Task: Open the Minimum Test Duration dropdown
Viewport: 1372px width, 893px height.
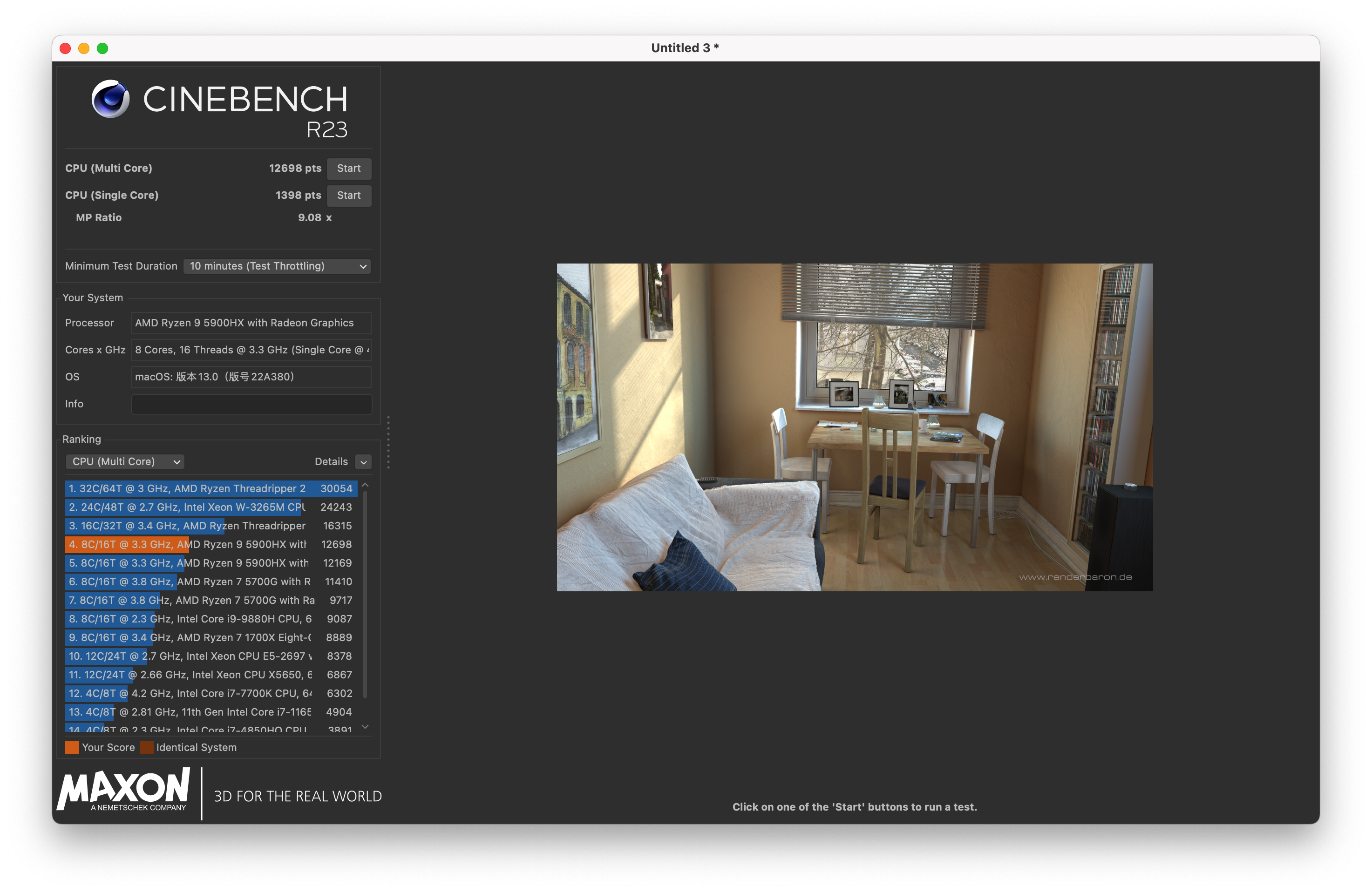Action: click(x=277, y=265)
